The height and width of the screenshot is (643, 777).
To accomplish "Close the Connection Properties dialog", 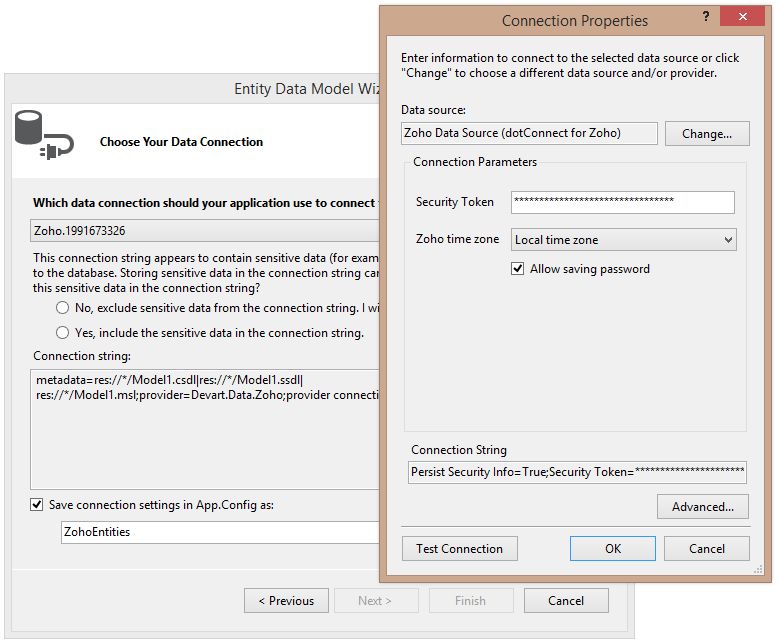I will click(x=744, y=18).
